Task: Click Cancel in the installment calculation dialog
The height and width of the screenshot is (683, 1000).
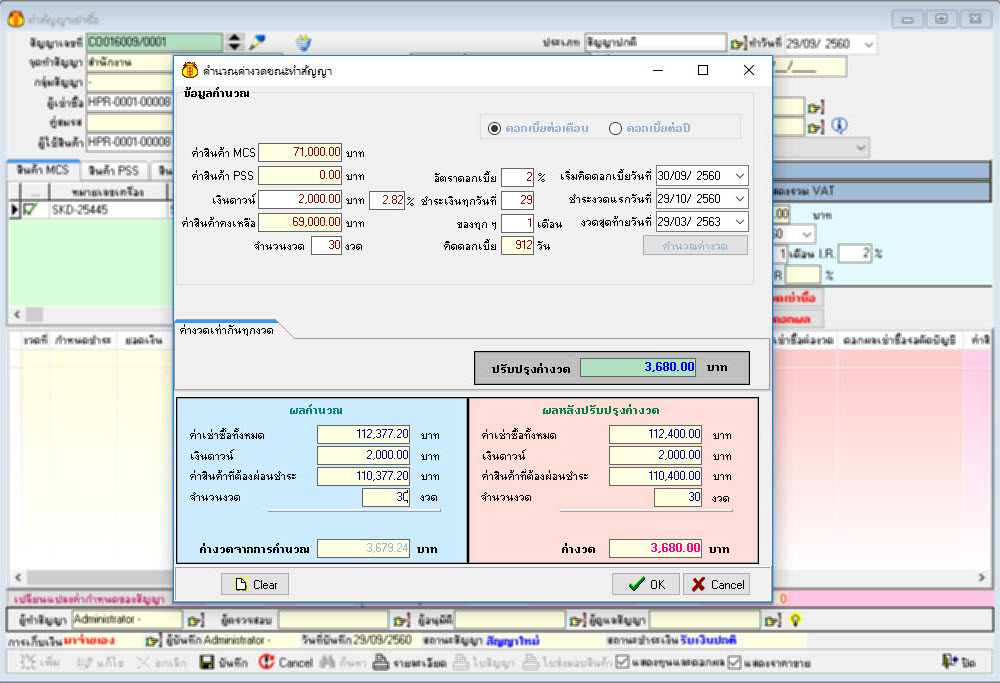Action: [x=717, y=584]
